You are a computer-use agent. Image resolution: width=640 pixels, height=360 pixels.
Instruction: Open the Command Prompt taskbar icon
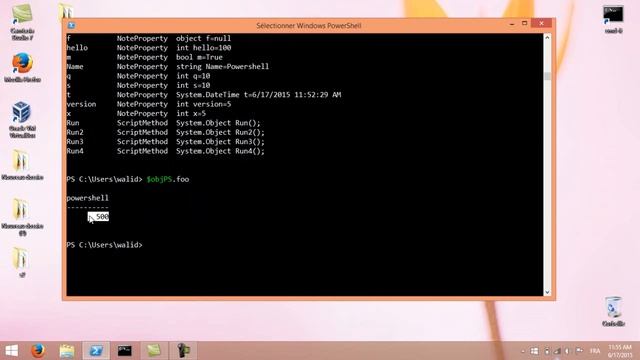point(125,351)
